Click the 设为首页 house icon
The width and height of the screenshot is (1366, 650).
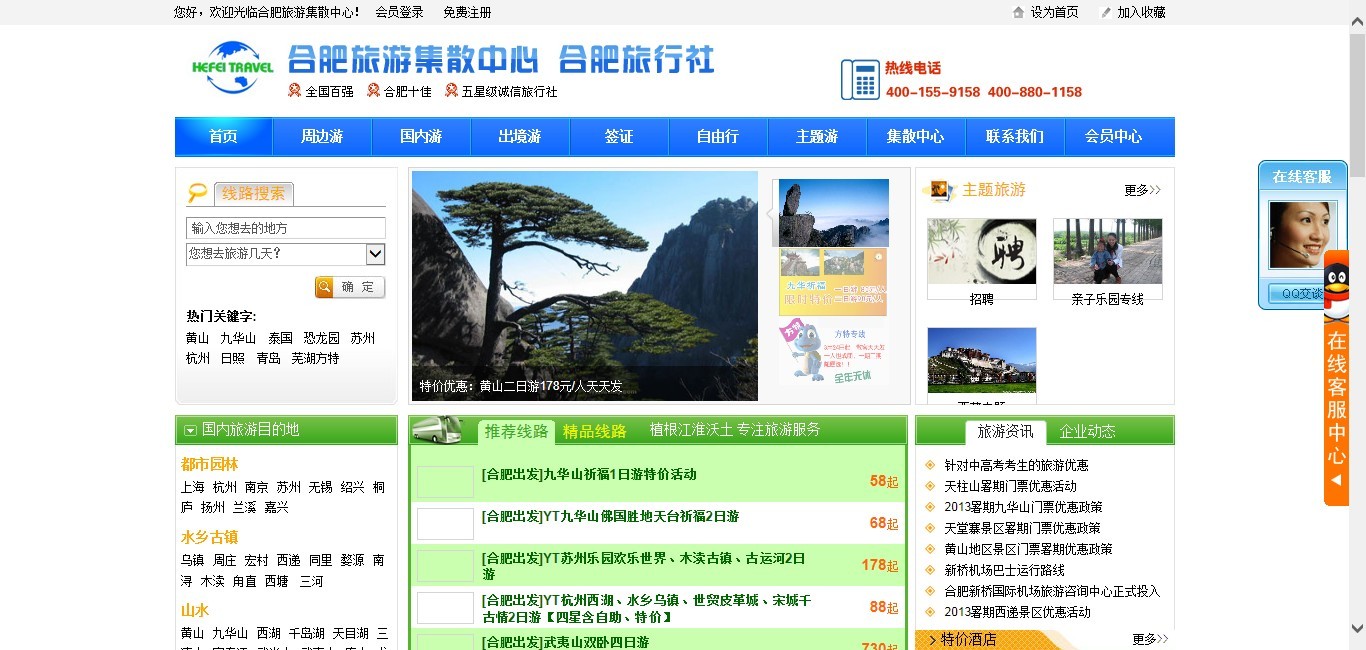[1018, 12]
